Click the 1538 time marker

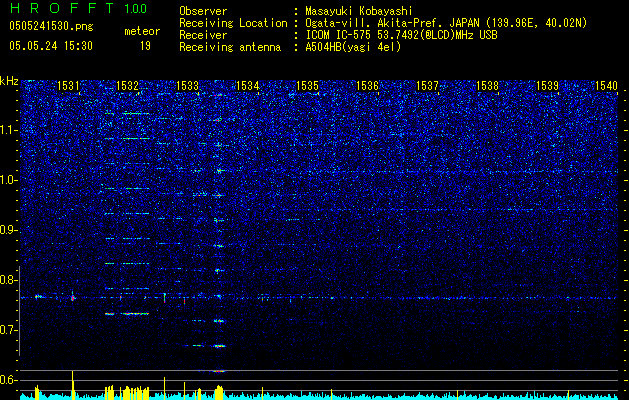[x=487, y=85]
